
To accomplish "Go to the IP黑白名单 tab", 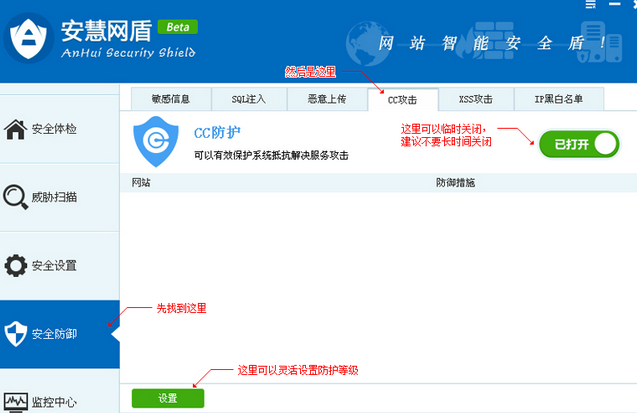I will coord(559,99).
